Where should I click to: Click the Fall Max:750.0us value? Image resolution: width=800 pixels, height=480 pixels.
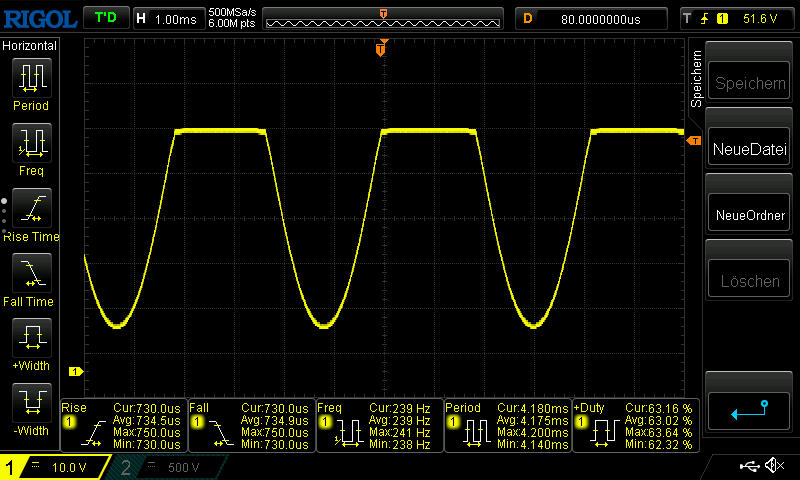pos(275,433)
